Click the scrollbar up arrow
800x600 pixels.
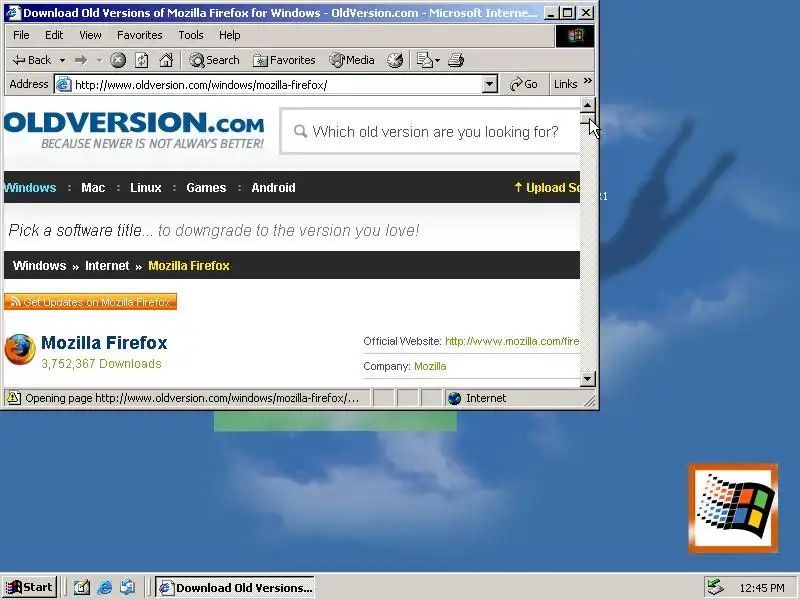pos(587,106)
